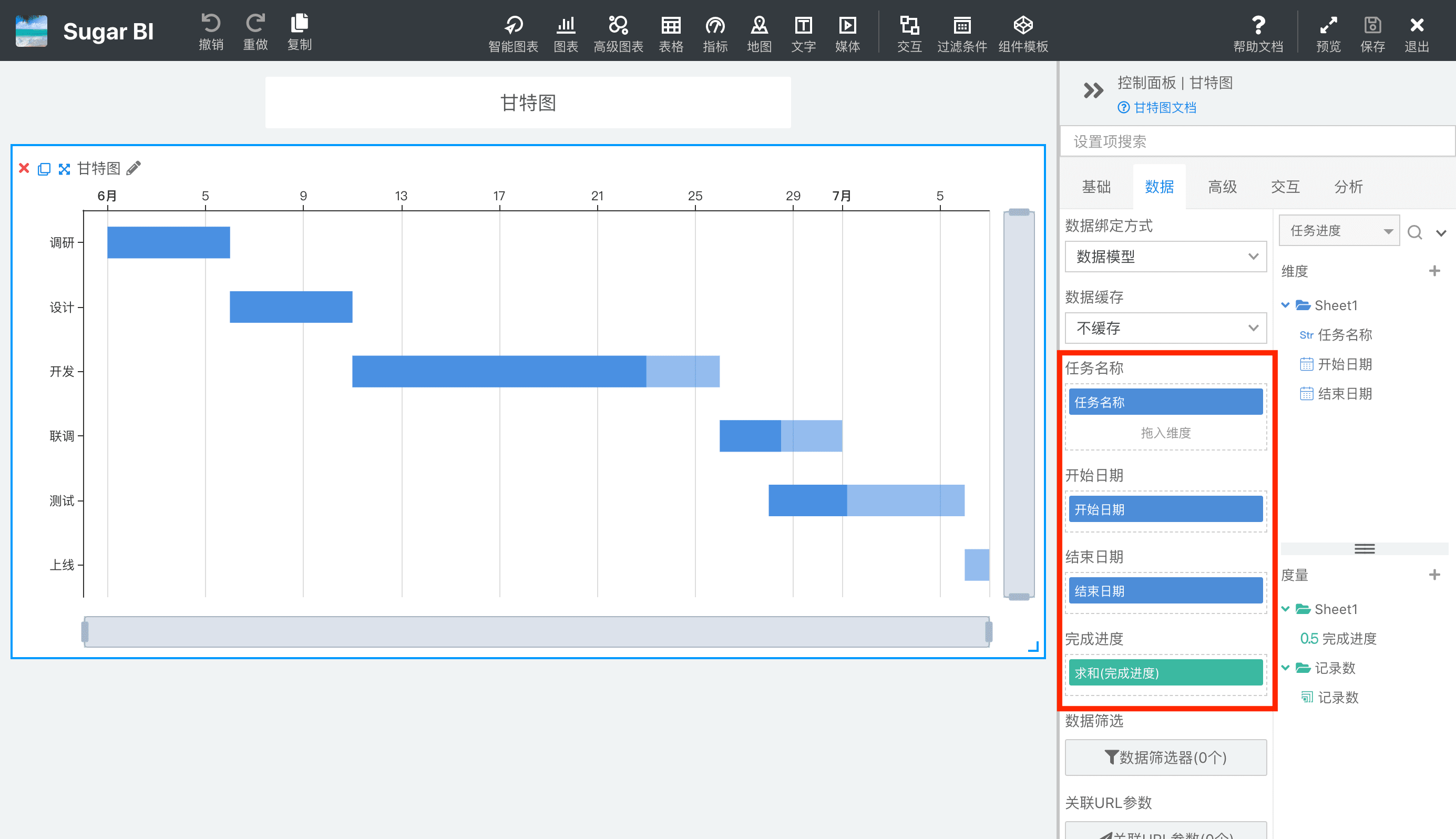The image size is (1456, 839).
Task: Switch to the 高级 tab
Action: click(x=1222, y=187)
